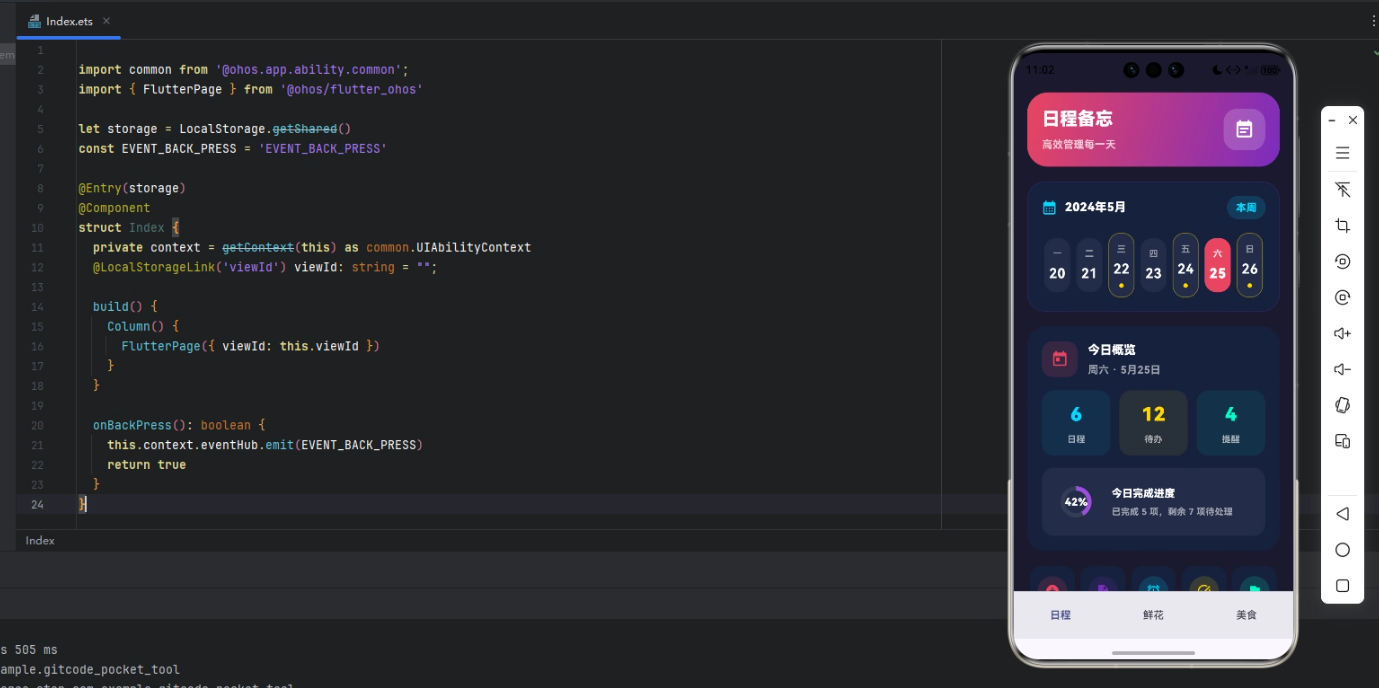Decrease emulator volume
This screenshot has height=688, width=1379.
(x=1343, y=370)
